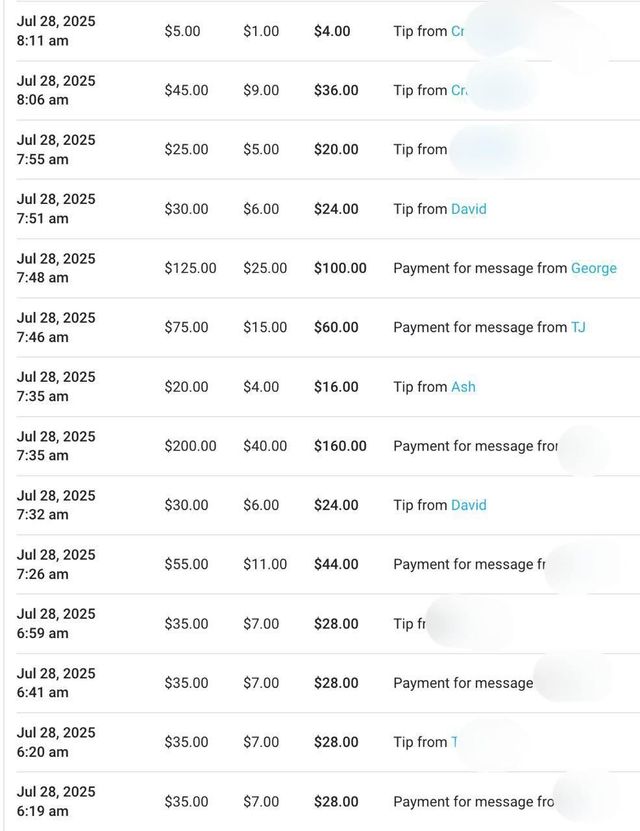Click the $200.00 gross amount
The height and width of the screenshot is (831, 640).
pos(190,446)
